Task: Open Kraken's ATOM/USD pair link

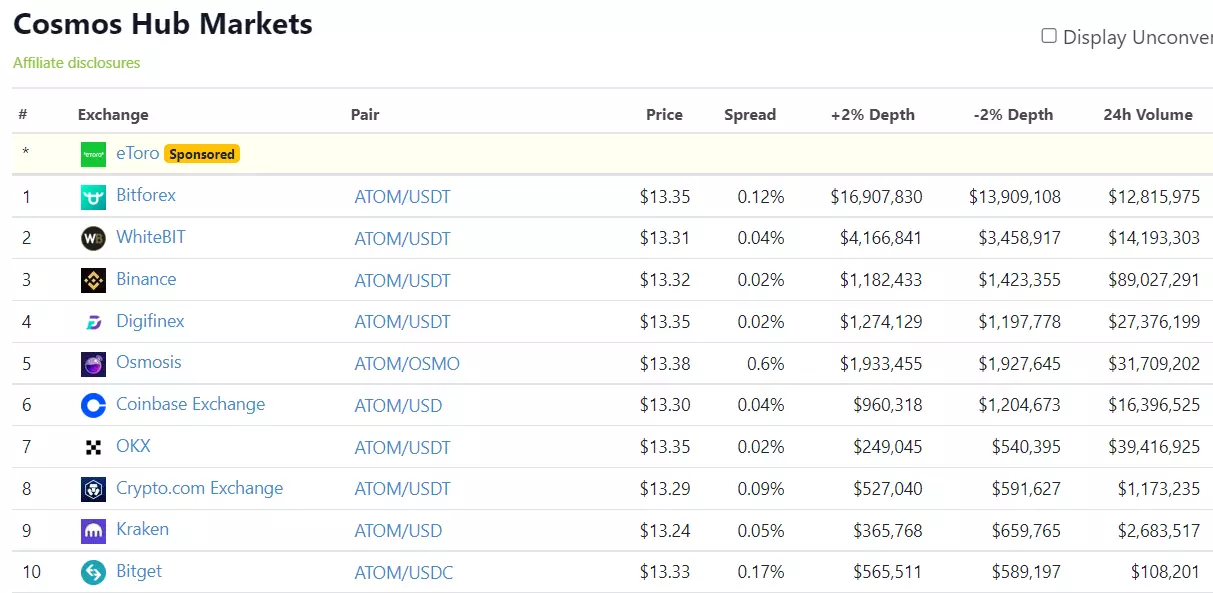Action: point(398,531)
